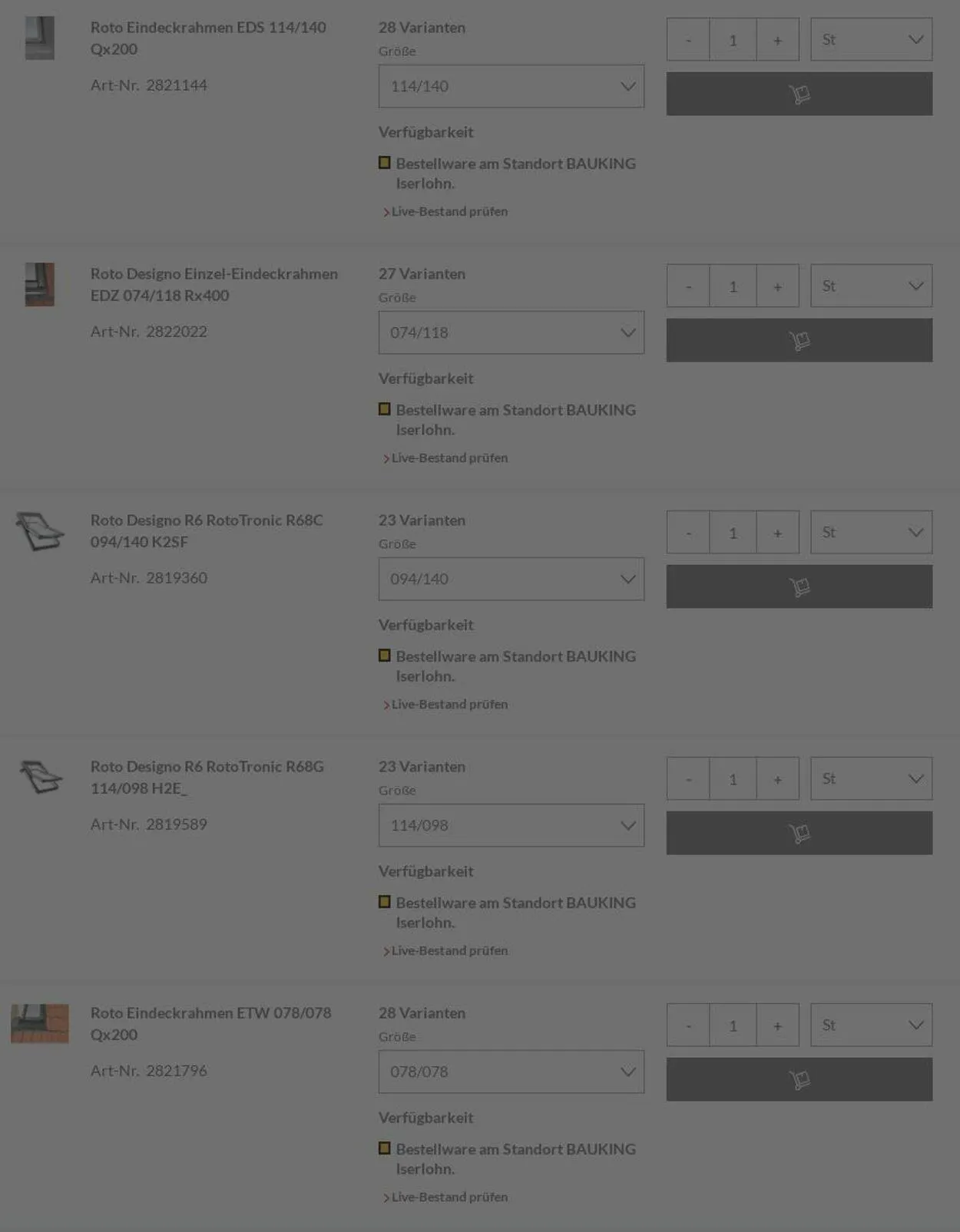This screenshot has height=1232, width=960.
Task: Expand the 074/118 size dropdown
Action: click(x=511, y=332)
